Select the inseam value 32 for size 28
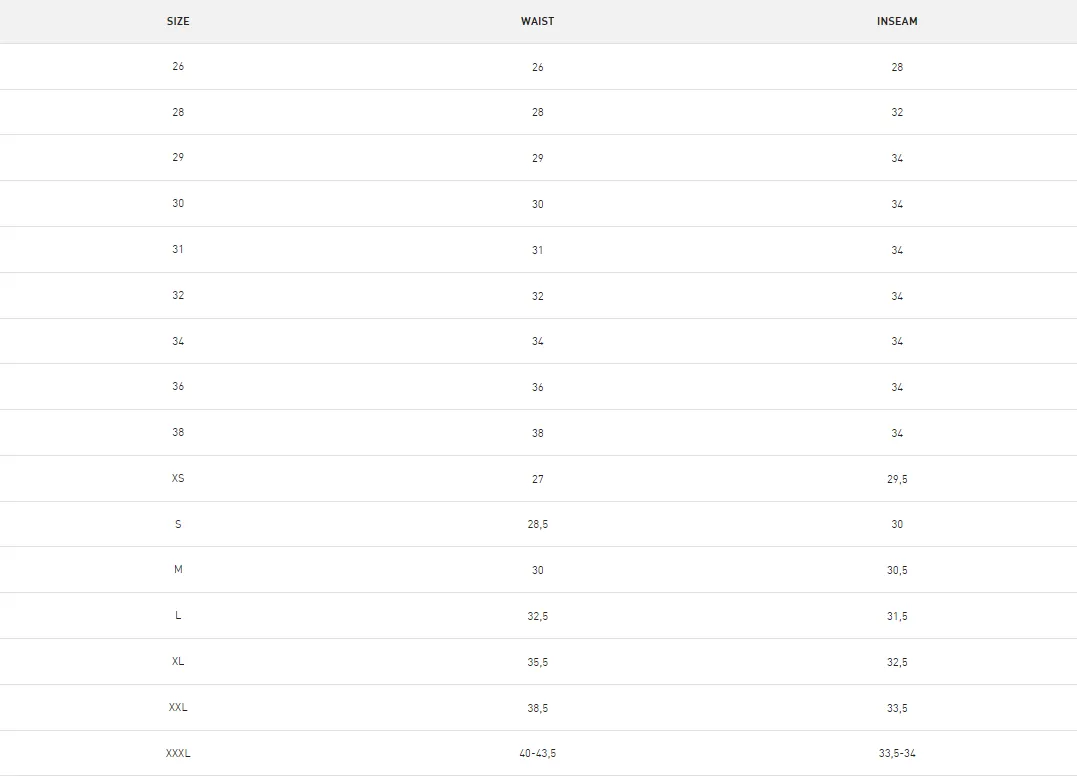The height and width of the screenshot is (776, 1077). (x=897, y=112)
